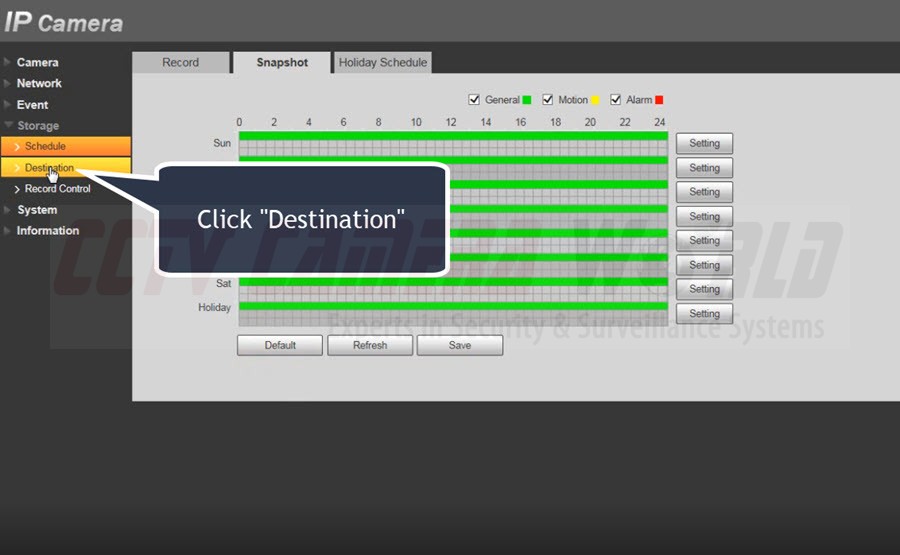The image size is (900, 555).
Task: Disable the Alarm checkbox
Action: pyautogui.click(x=616, y=100)
